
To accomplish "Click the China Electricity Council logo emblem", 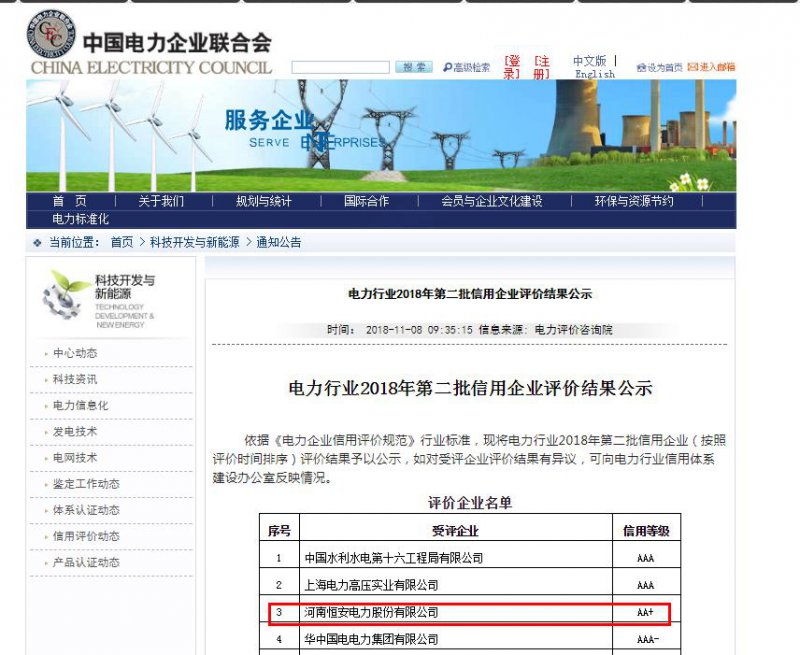I will coord(51,34).
